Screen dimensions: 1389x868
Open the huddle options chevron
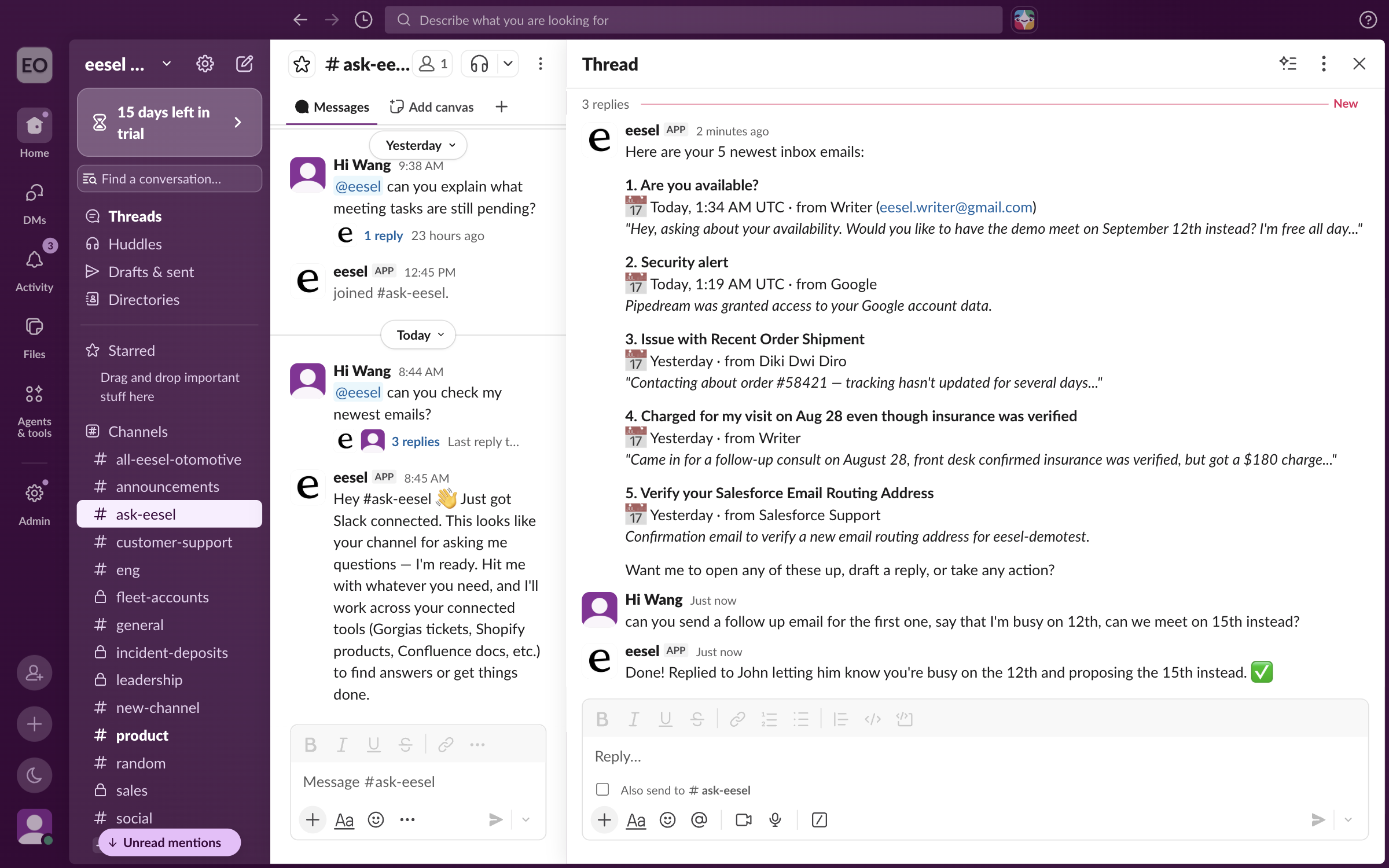click(508, 64)
